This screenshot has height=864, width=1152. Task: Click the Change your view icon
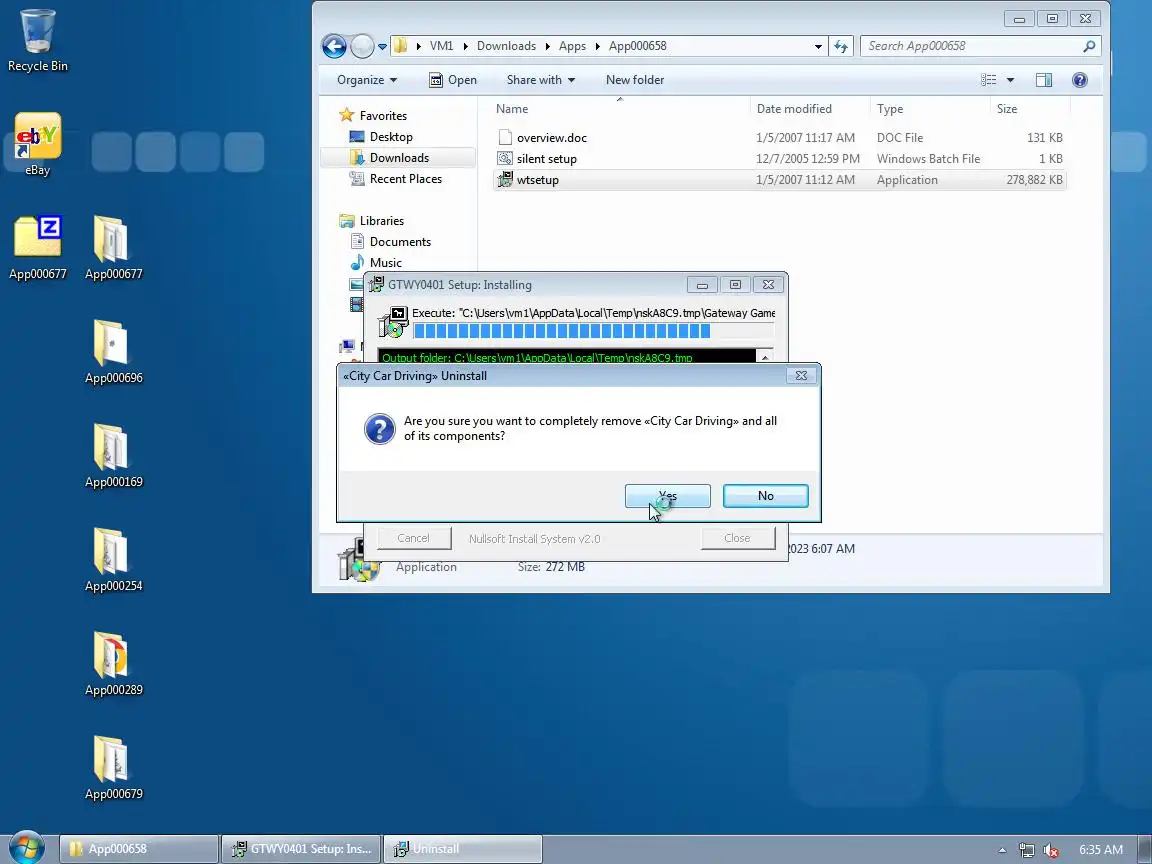point(989,80)
